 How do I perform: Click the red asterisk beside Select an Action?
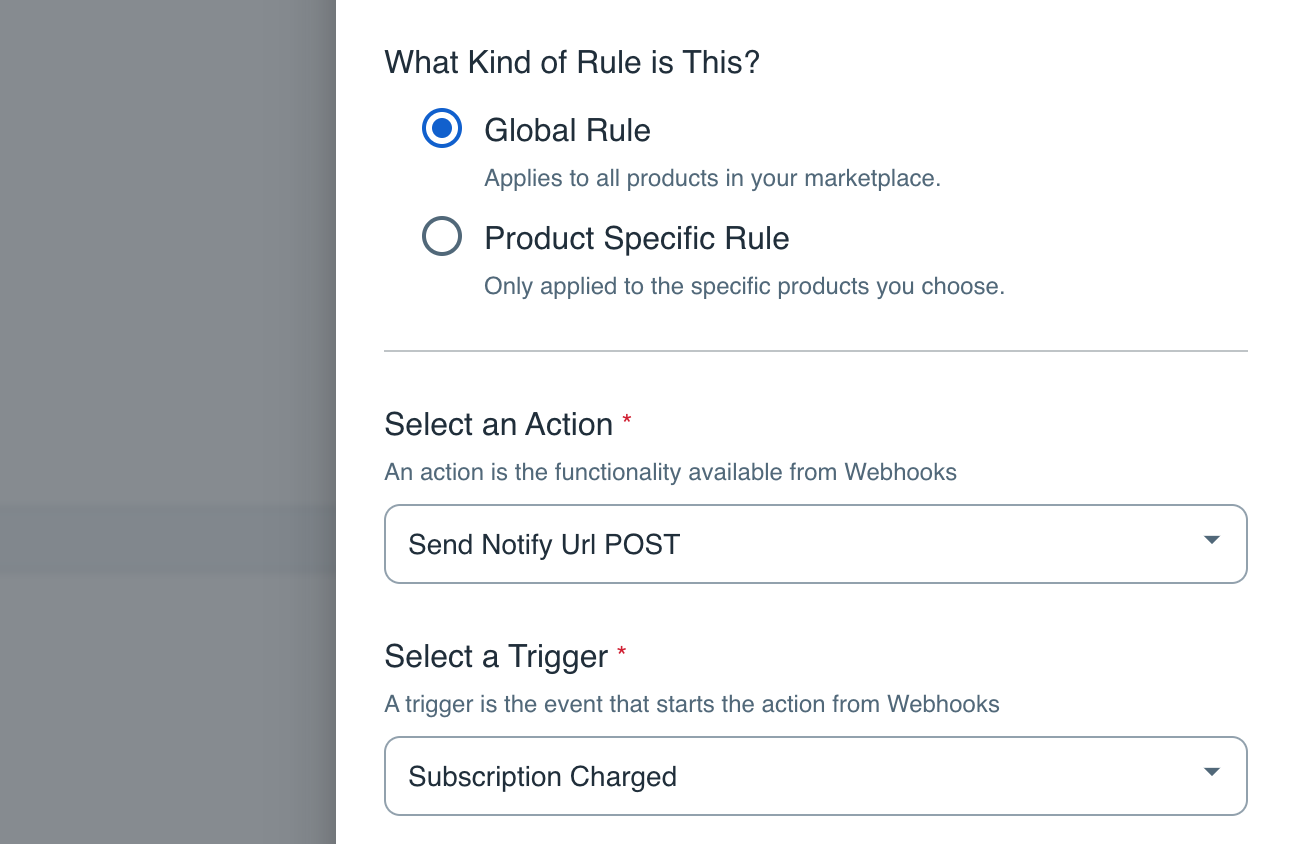[x=627, y=421]
